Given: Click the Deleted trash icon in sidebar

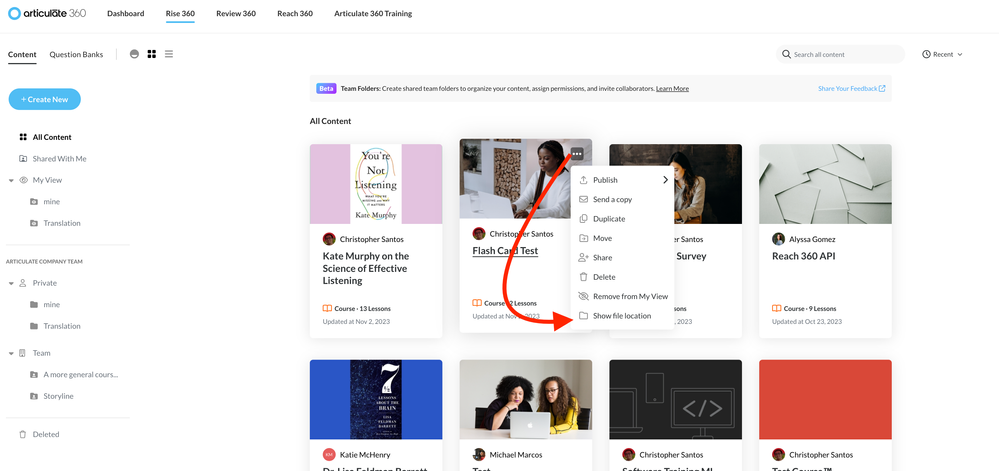Looking at the screenshot, I should (x=23, y=434).
